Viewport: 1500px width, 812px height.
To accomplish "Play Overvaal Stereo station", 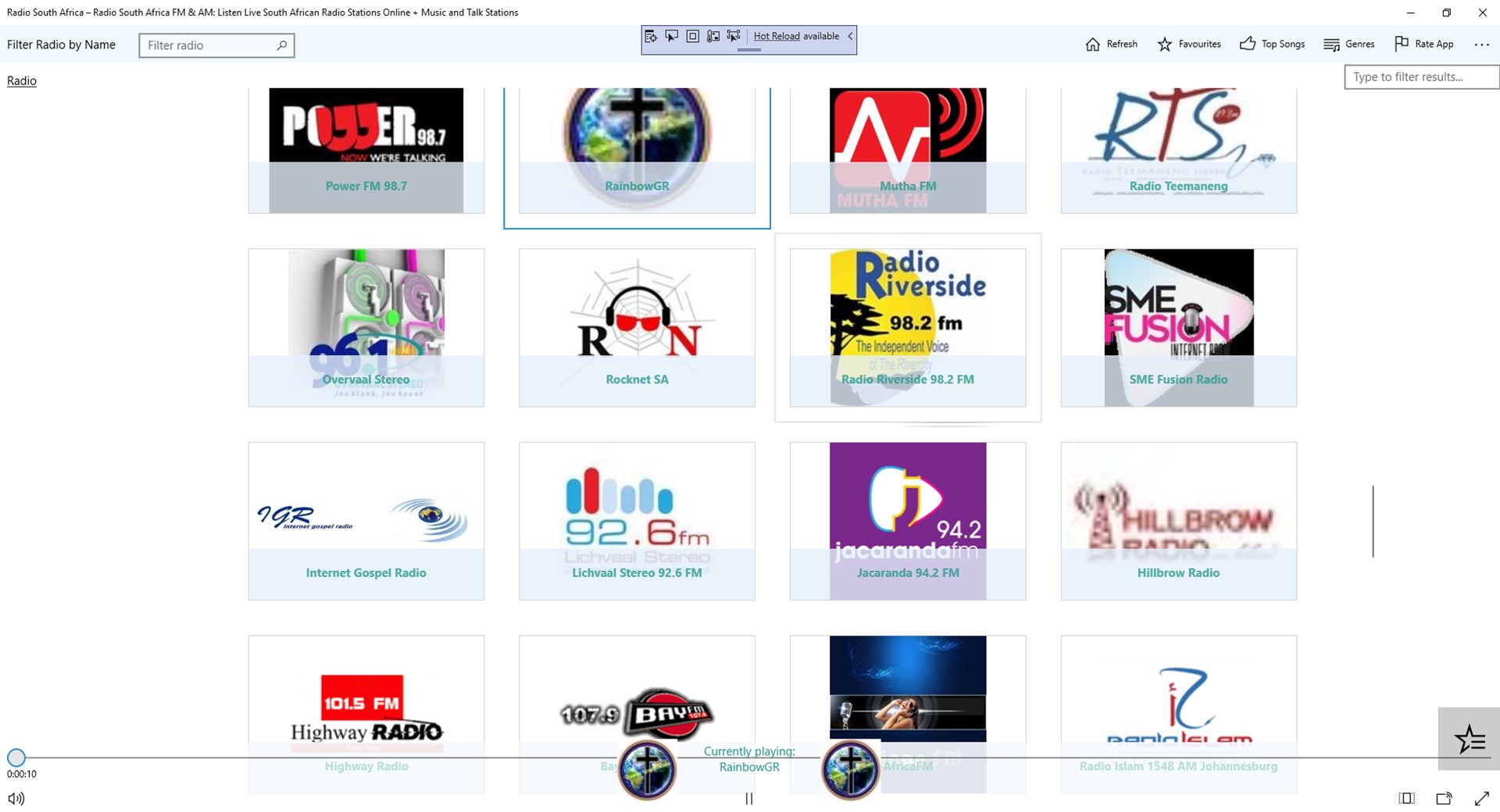I will pos(366,328).
